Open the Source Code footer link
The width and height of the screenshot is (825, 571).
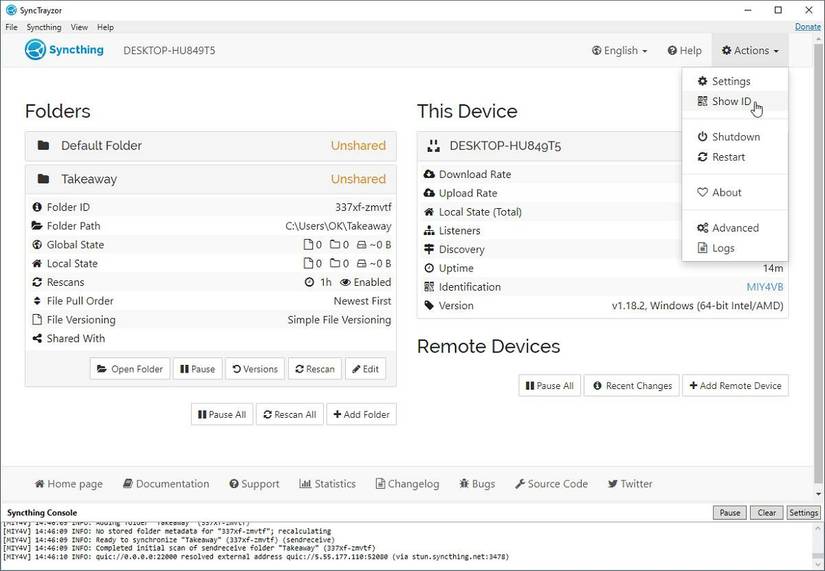551,484
